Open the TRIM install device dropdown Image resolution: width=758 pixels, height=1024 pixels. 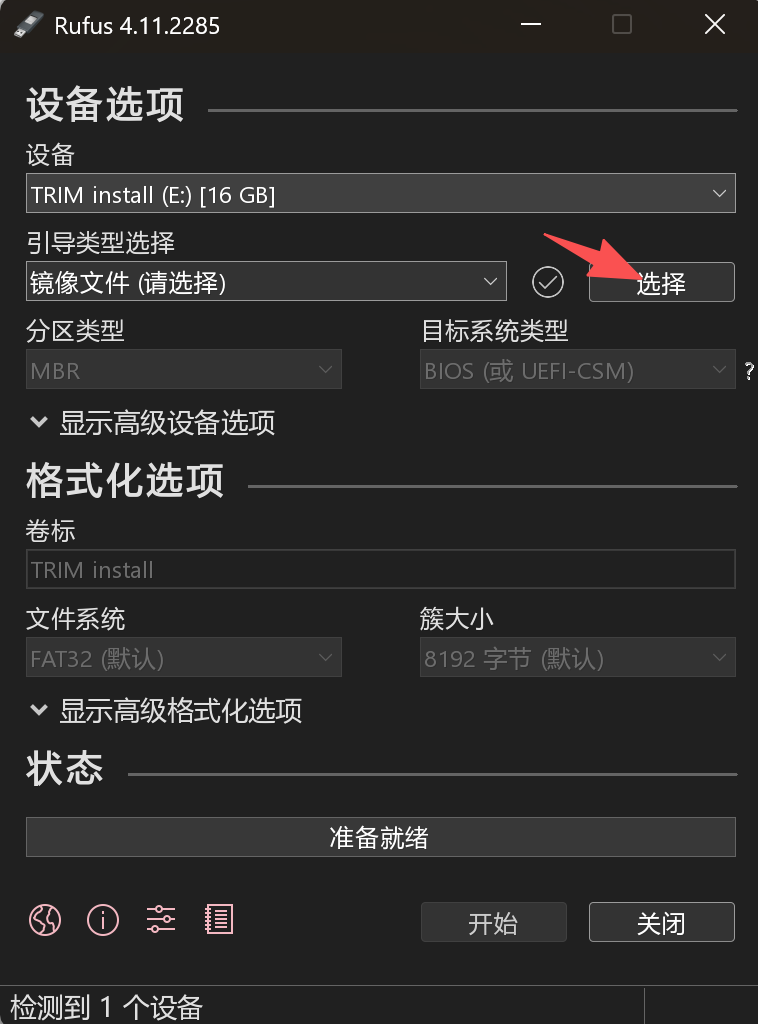pyautogui.click(x=381, y=193)
